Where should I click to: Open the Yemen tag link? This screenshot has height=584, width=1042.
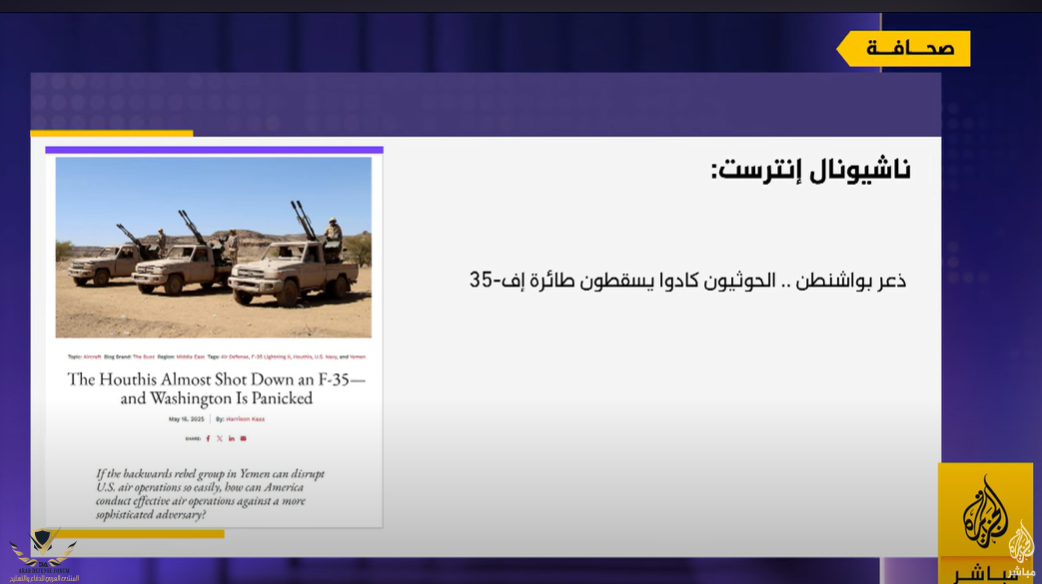tap(358, 357)
